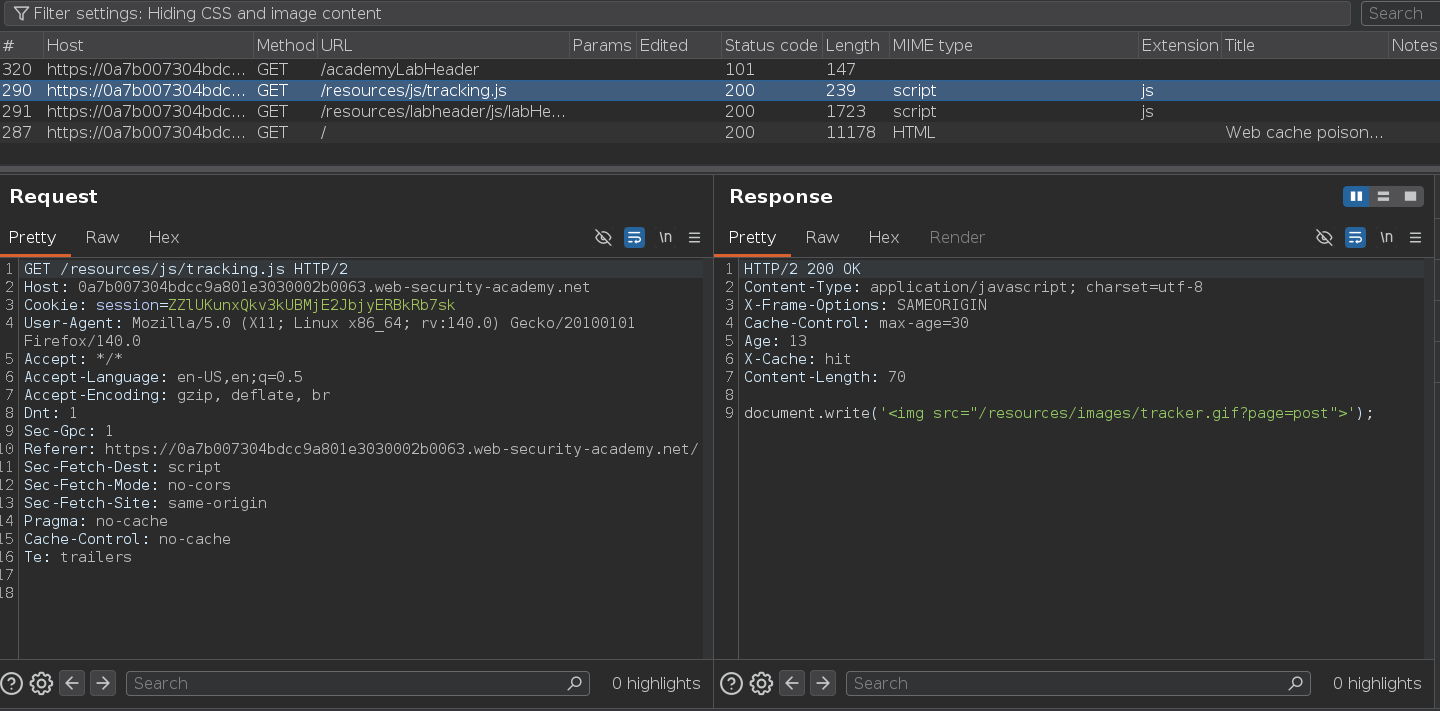Sort by the Params column header
The image size is (1440, 711).
[x=601, y=45]
